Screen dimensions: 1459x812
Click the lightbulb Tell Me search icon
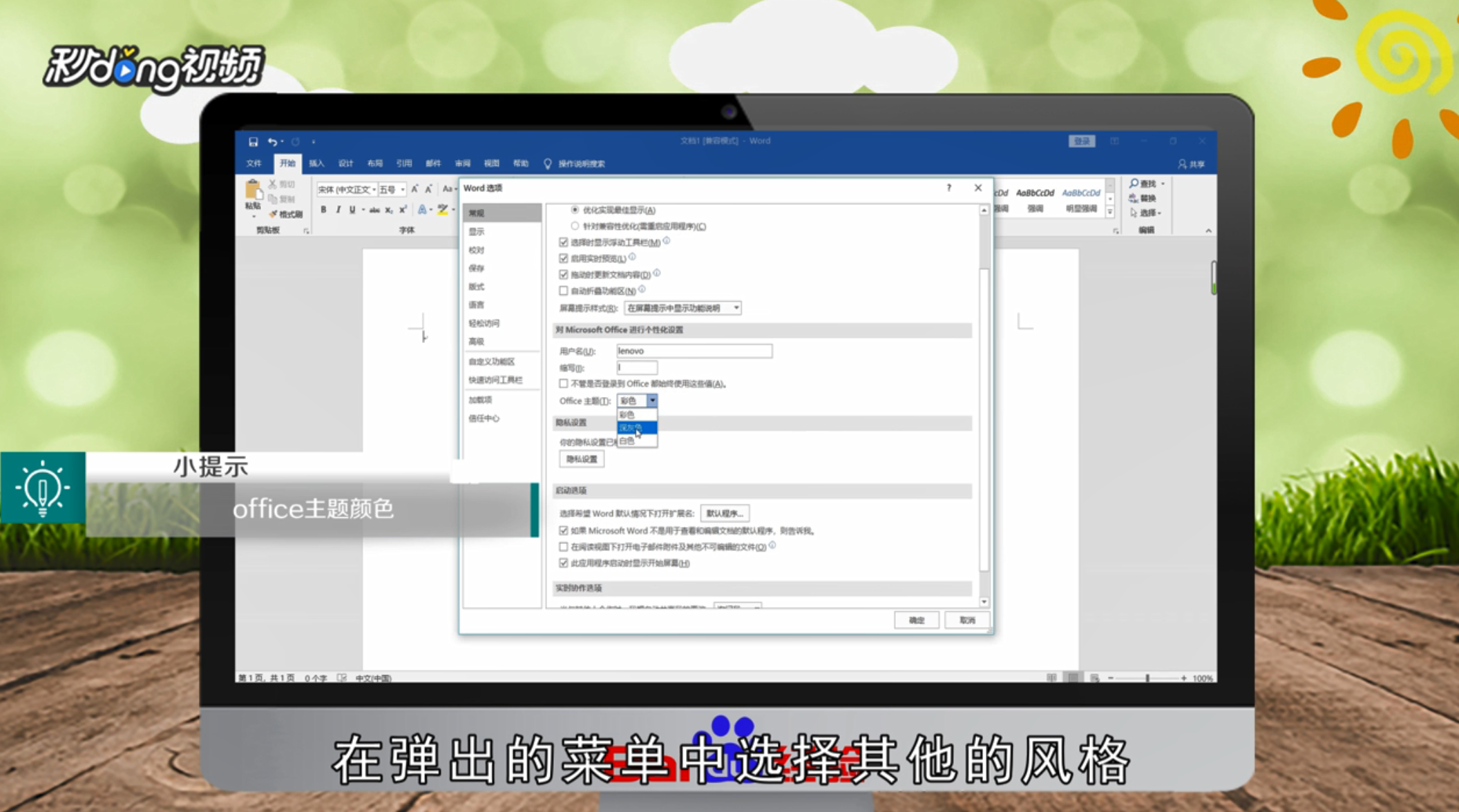click(x=548, y=164)
